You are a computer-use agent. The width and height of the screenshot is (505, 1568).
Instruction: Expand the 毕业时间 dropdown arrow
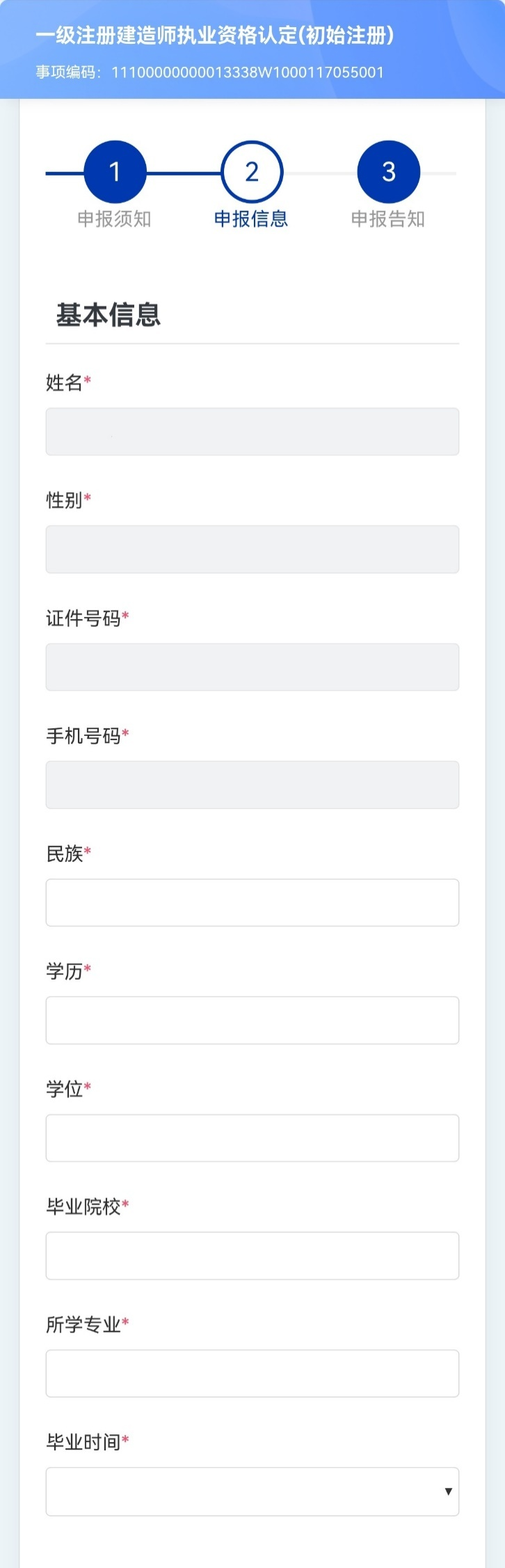(x=448, y=1491)
